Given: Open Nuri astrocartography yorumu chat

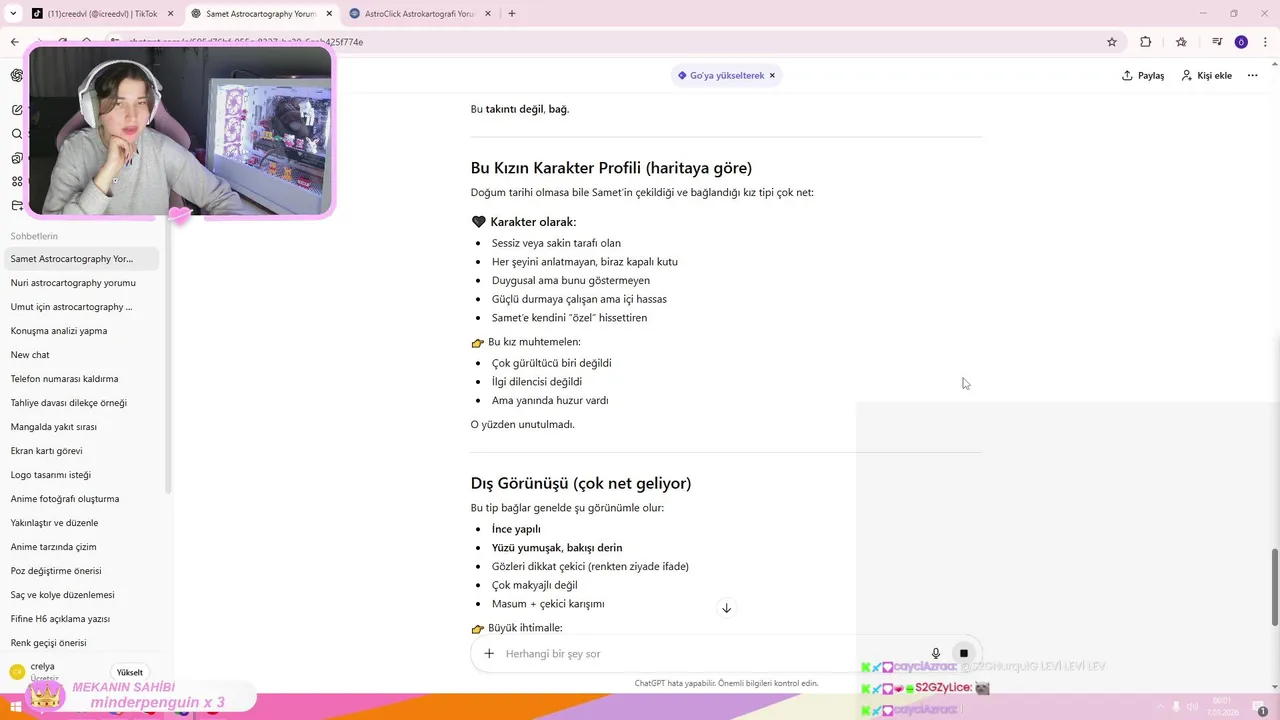Looking at the screenshot, I should [x=80, y=283].
